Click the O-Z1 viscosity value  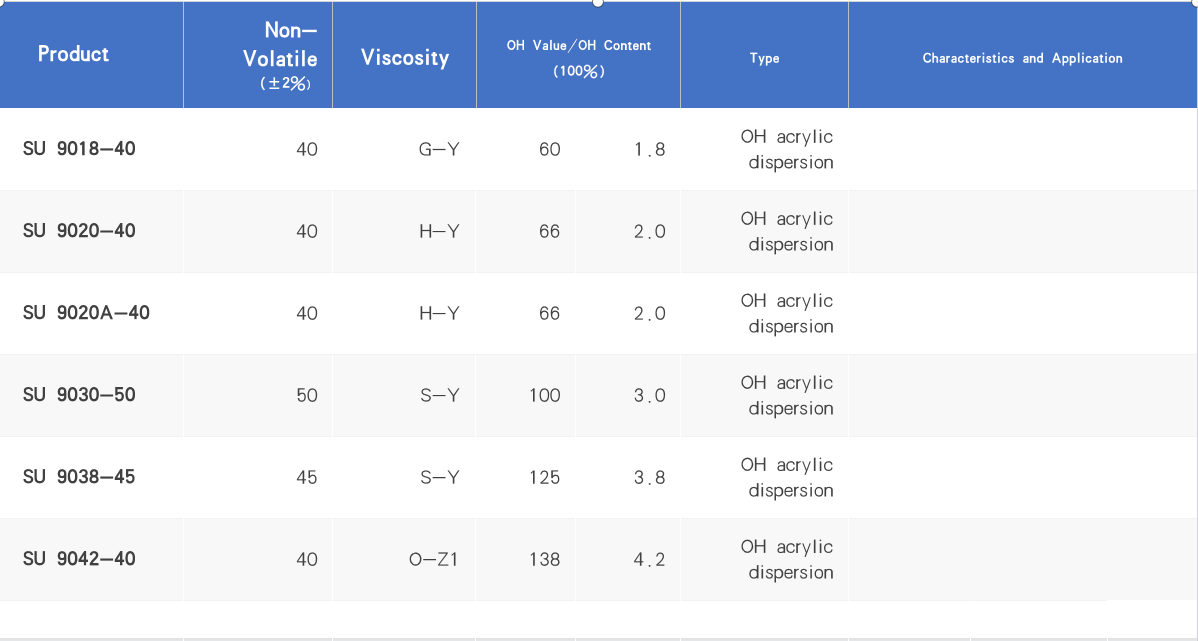(x=434, y=559)
